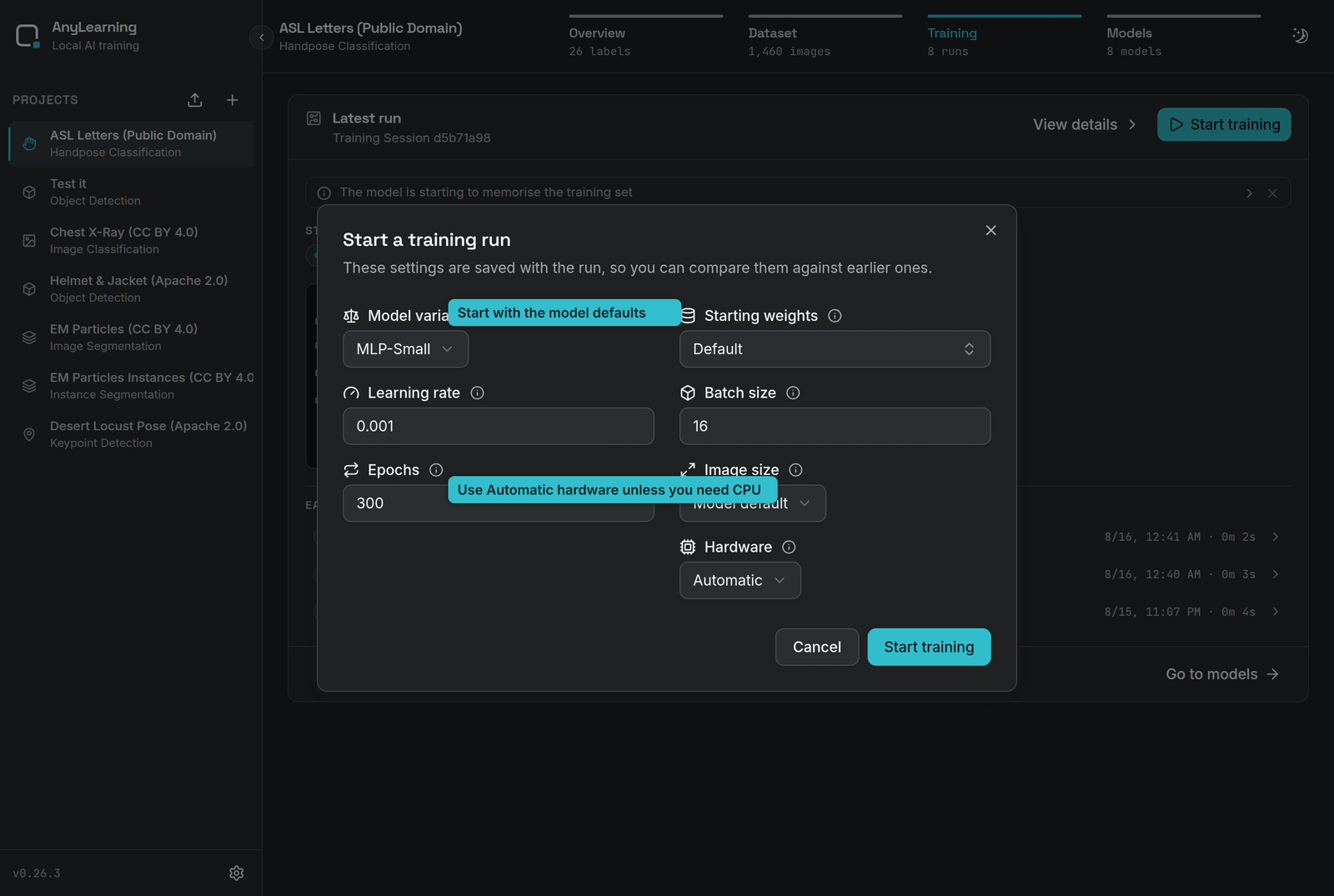The height and width of the screenshot is (896, 1334).
Task: Show info tooltip for Hardware
Action: click(789, 547)
